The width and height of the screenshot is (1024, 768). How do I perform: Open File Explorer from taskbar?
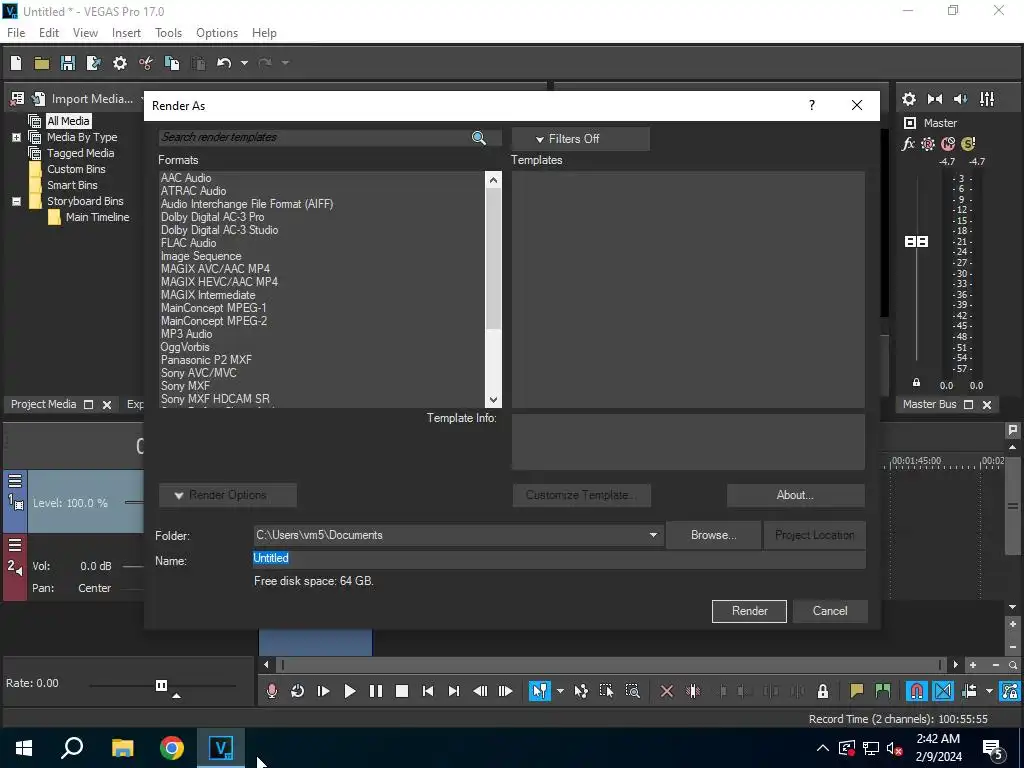[122, 748]
